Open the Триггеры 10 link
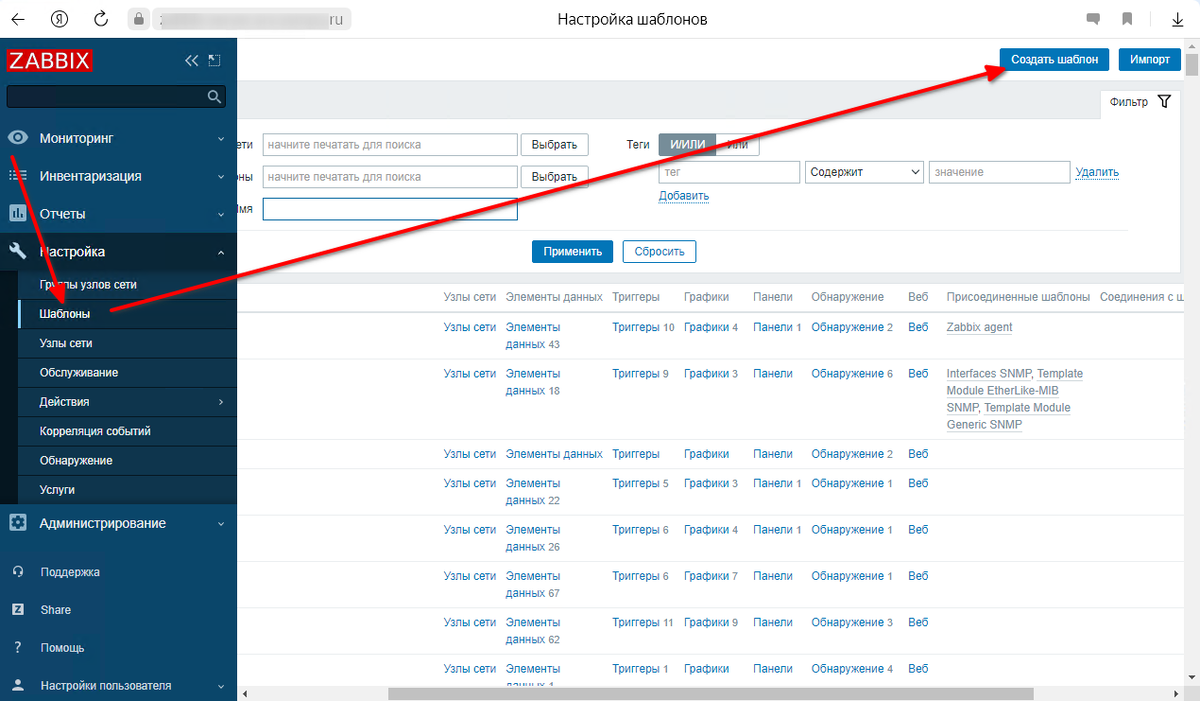The image size is (1200, 701). pos(643,327)
